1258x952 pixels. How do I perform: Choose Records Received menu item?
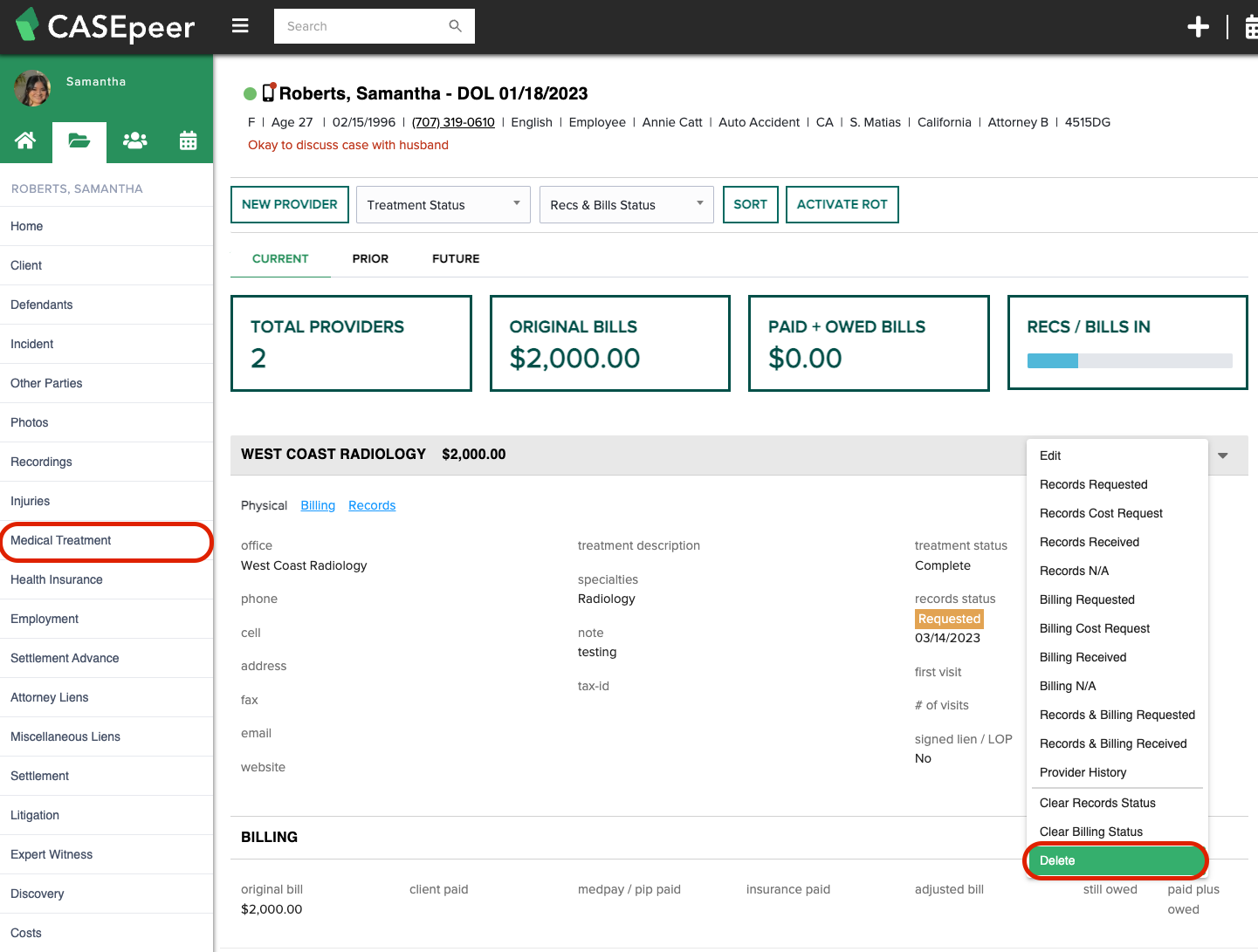tap(1117, 542)
